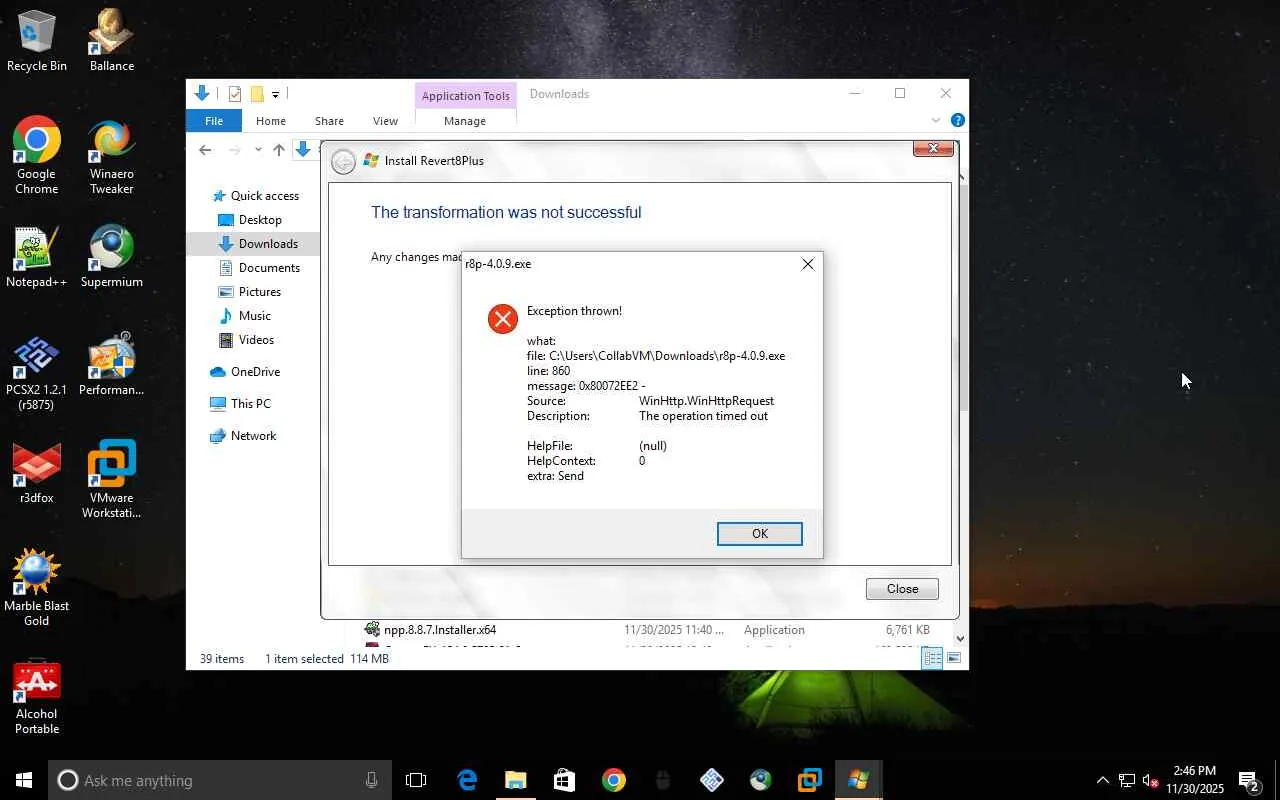Select OneDrive in the navigation pane
The image size is (1280, 800).
click(245, 372)
